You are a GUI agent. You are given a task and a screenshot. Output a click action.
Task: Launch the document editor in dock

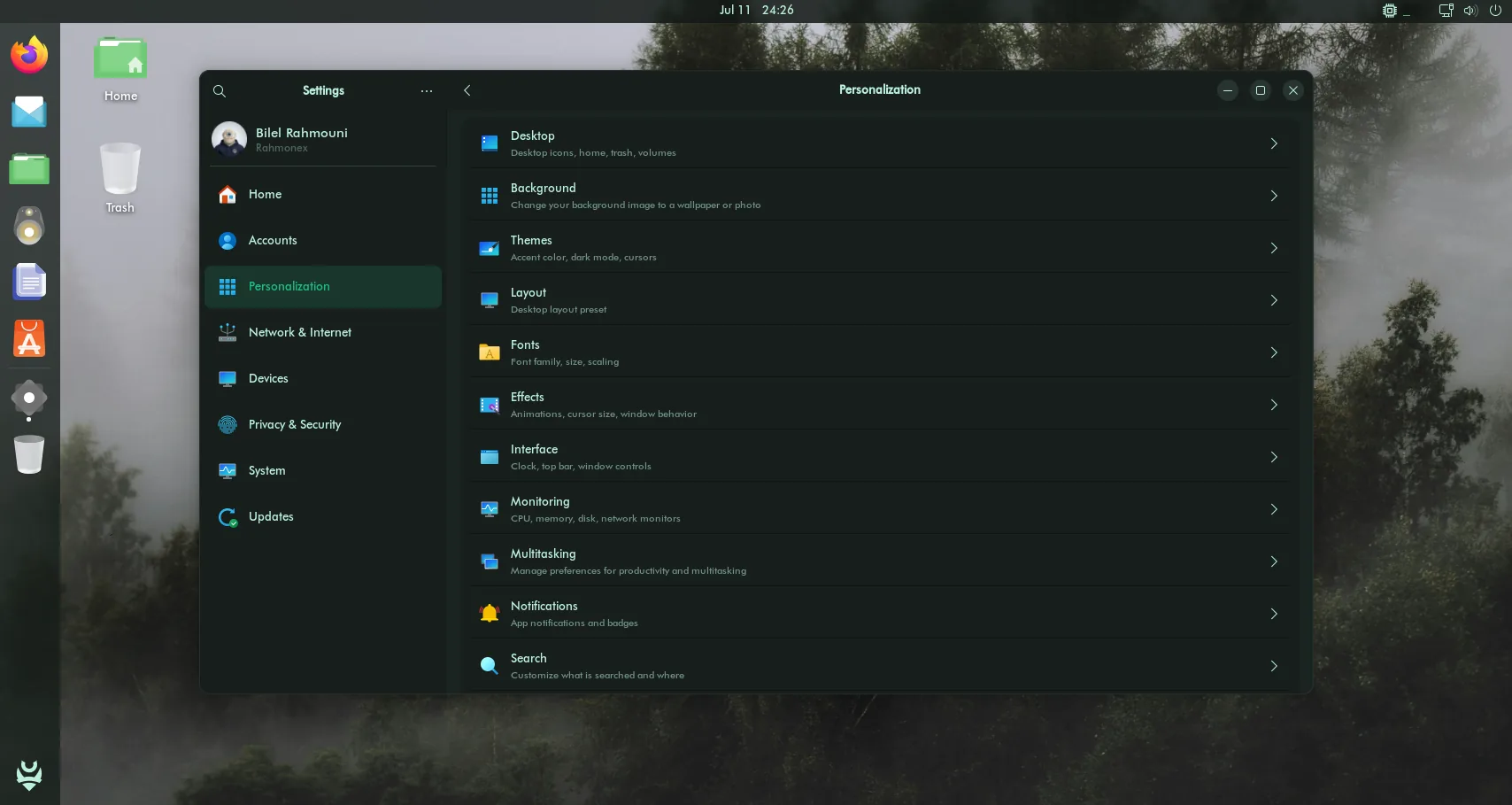(x=29, y=282)
